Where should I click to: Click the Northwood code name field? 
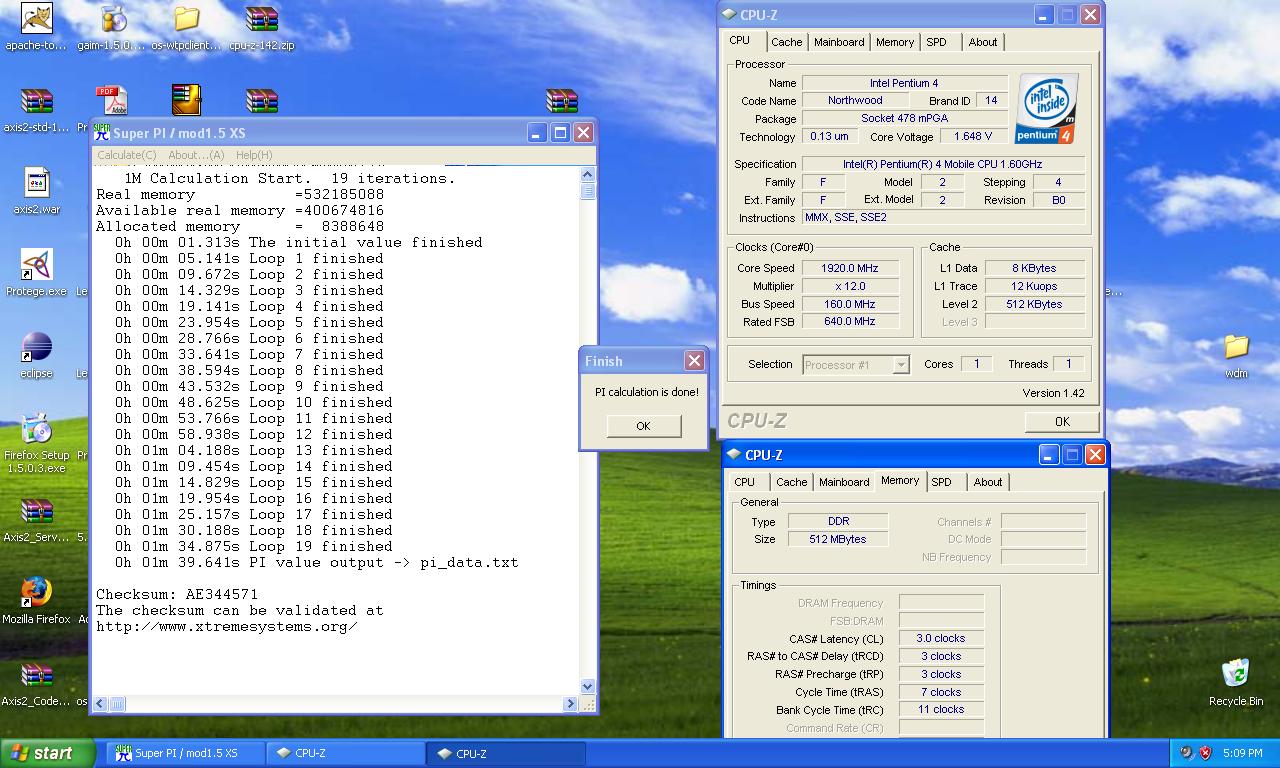(855, 100)
